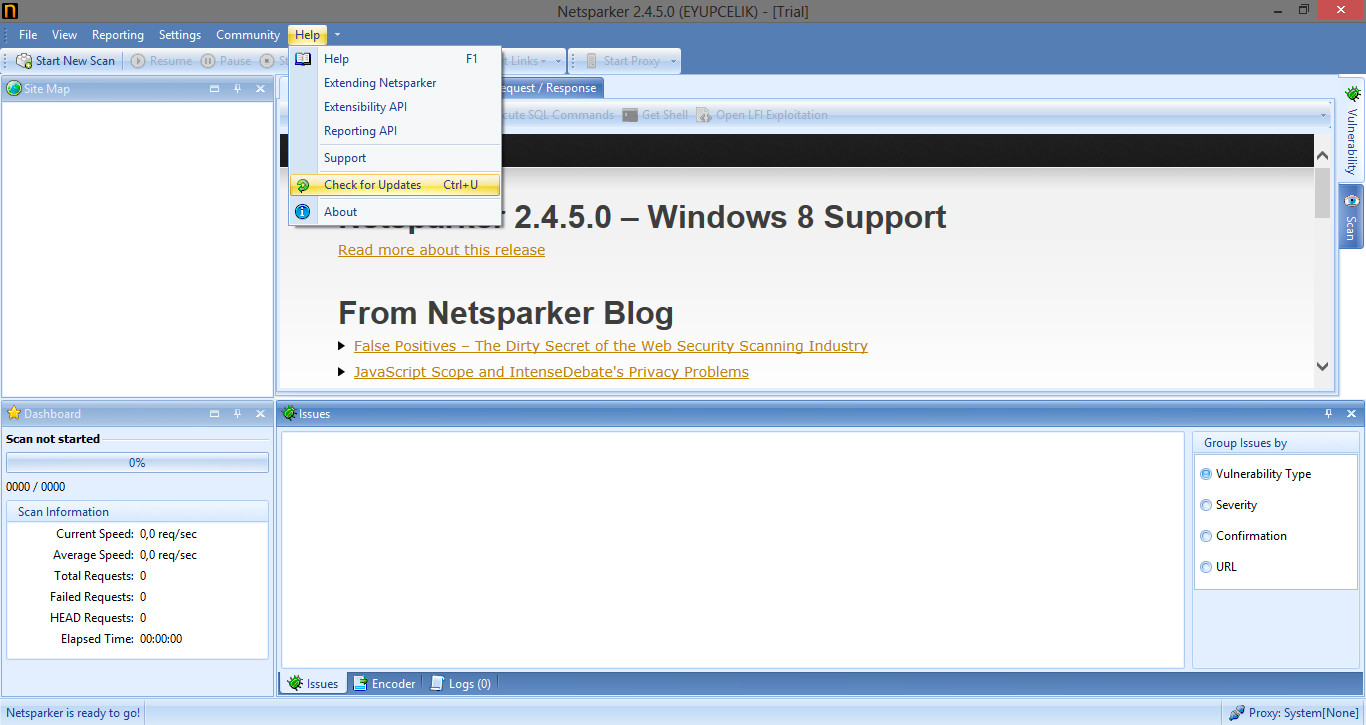Screen dimensions: 1366x725
Task: Close the Site Map panel
Action: tap(261, 89)
